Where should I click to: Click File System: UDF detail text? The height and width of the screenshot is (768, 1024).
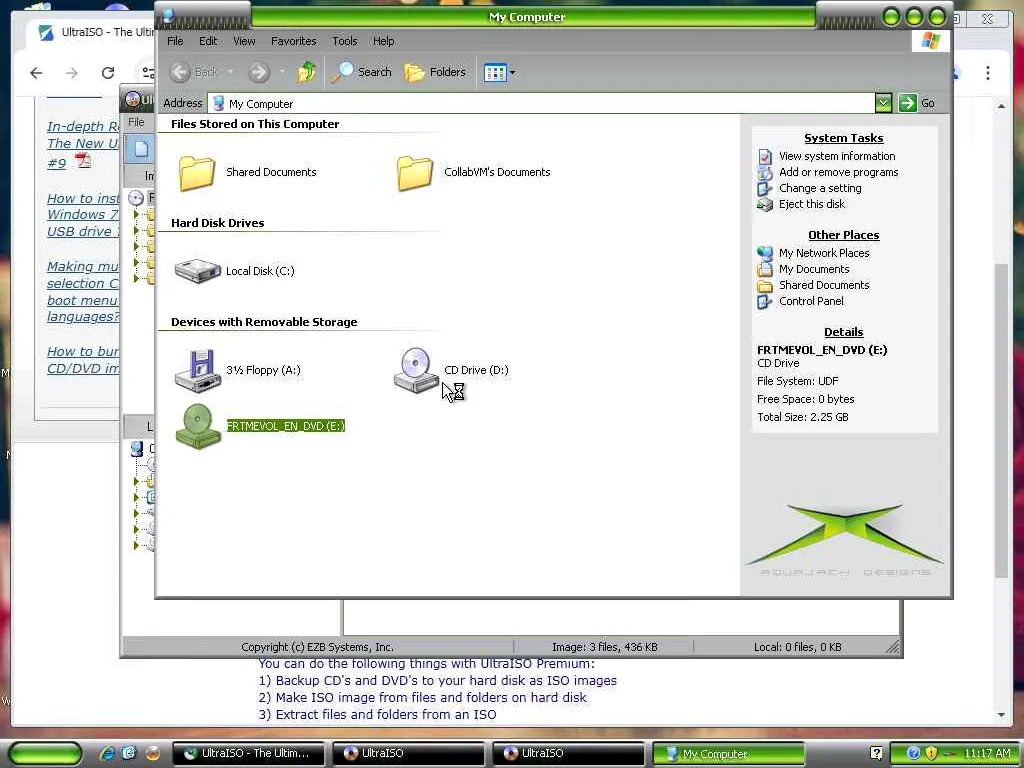tap(797, 381)
